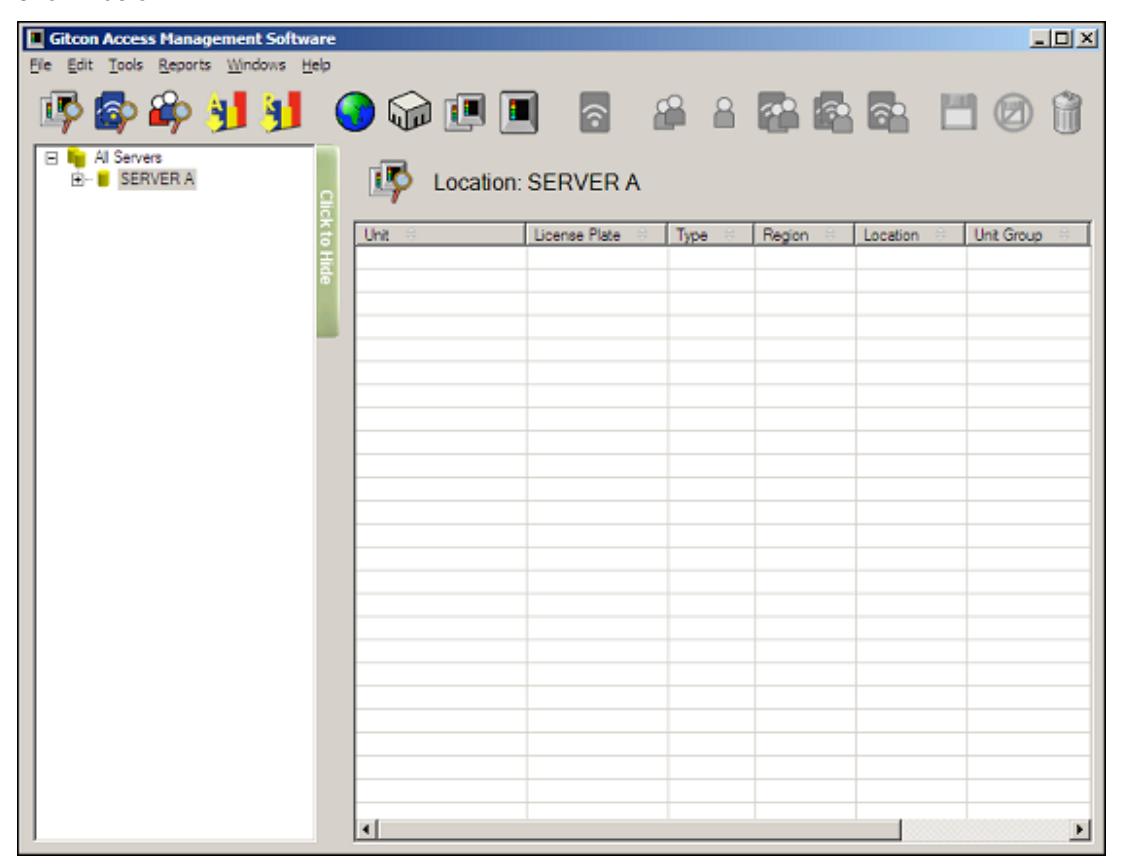Sort by the Region column header
The height and width of the screenshot is (868, 1121).
click(804, 235)
